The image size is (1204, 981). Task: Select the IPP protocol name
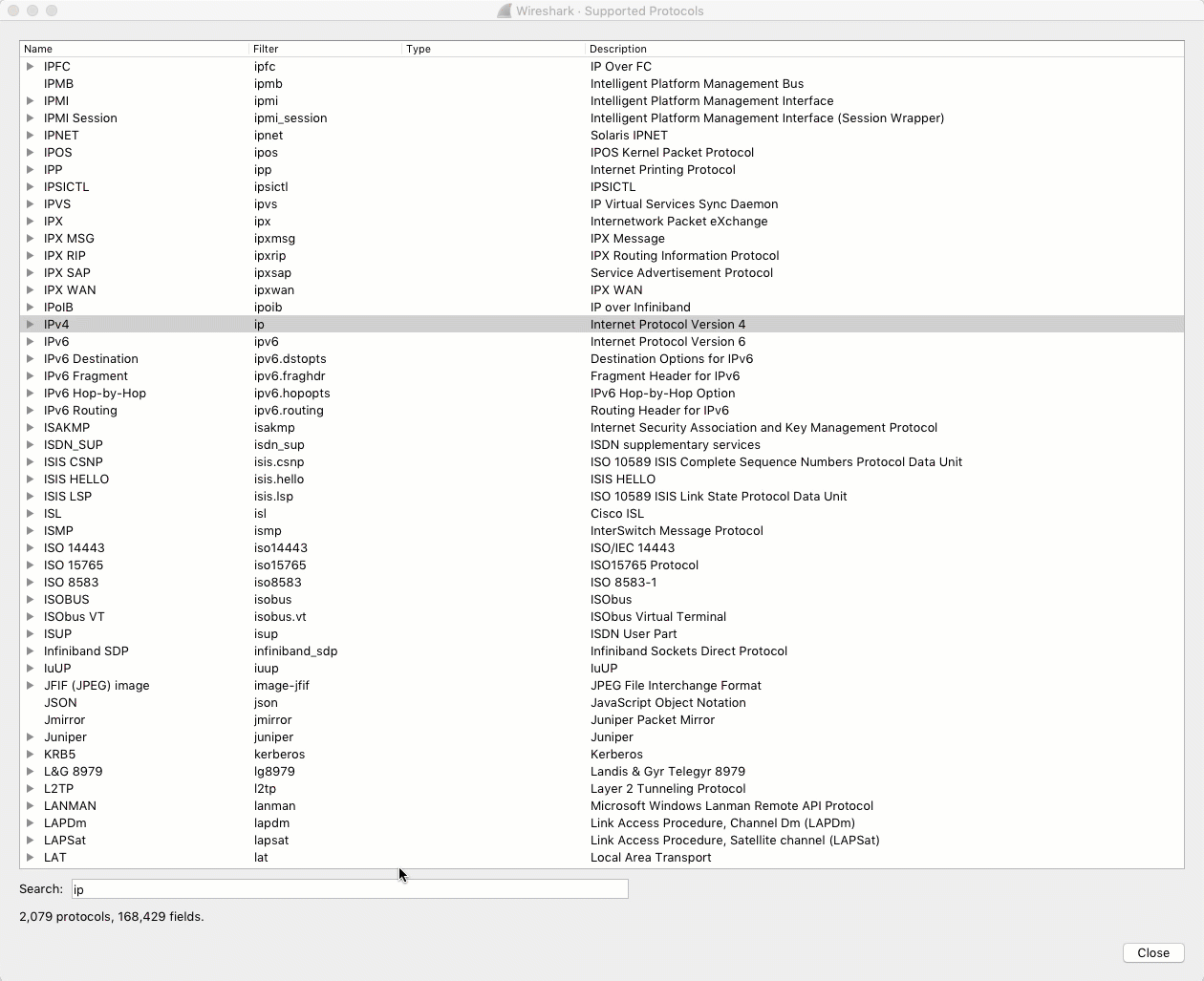(53, 169)
